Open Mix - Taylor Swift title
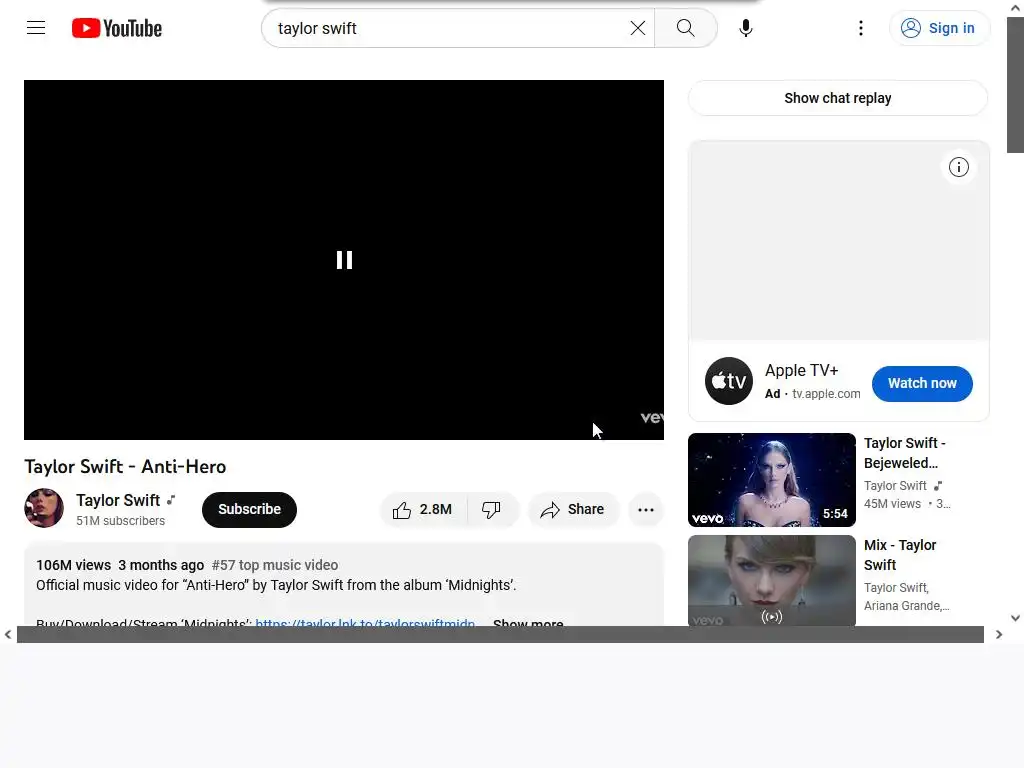Image resolution: width=1024 pixels, height=768 pixels. click(900, 555)
